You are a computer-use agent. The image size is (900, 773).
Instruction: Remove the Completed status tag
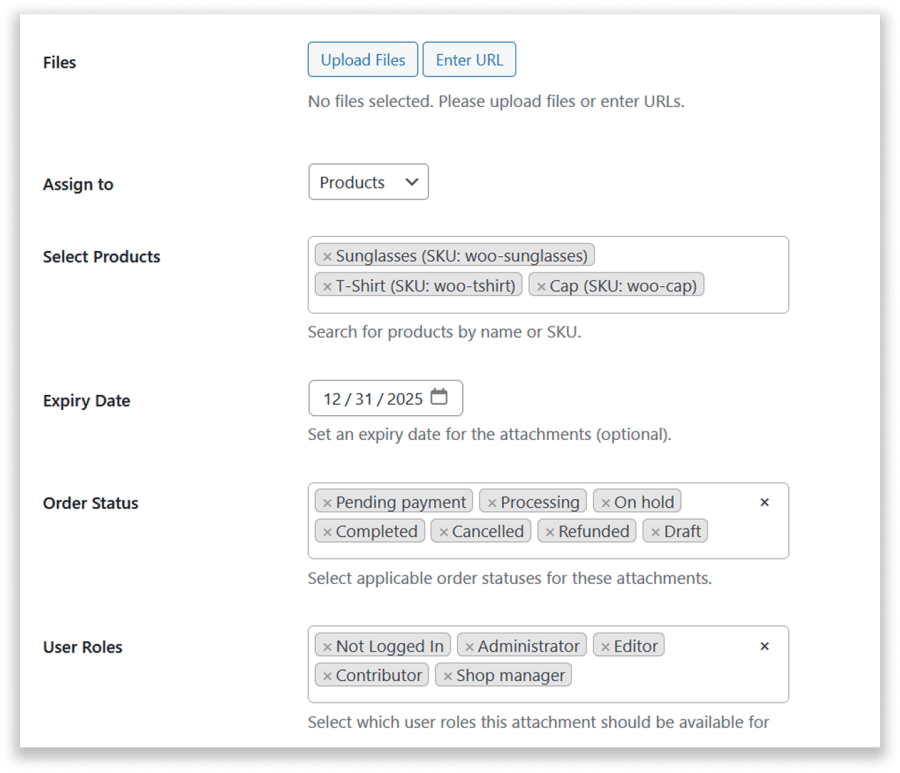click(x=327, y=532)
